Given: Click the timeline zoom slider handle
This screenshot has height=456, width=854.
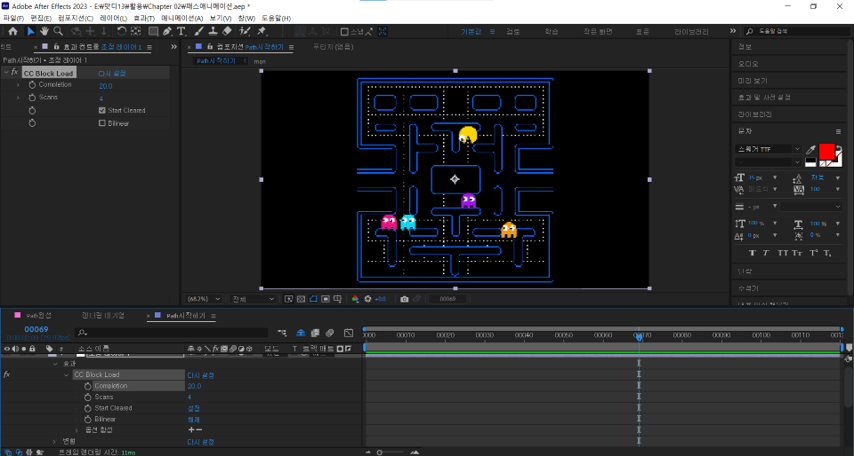Looking at the screenshot, I should click(380, 452).
